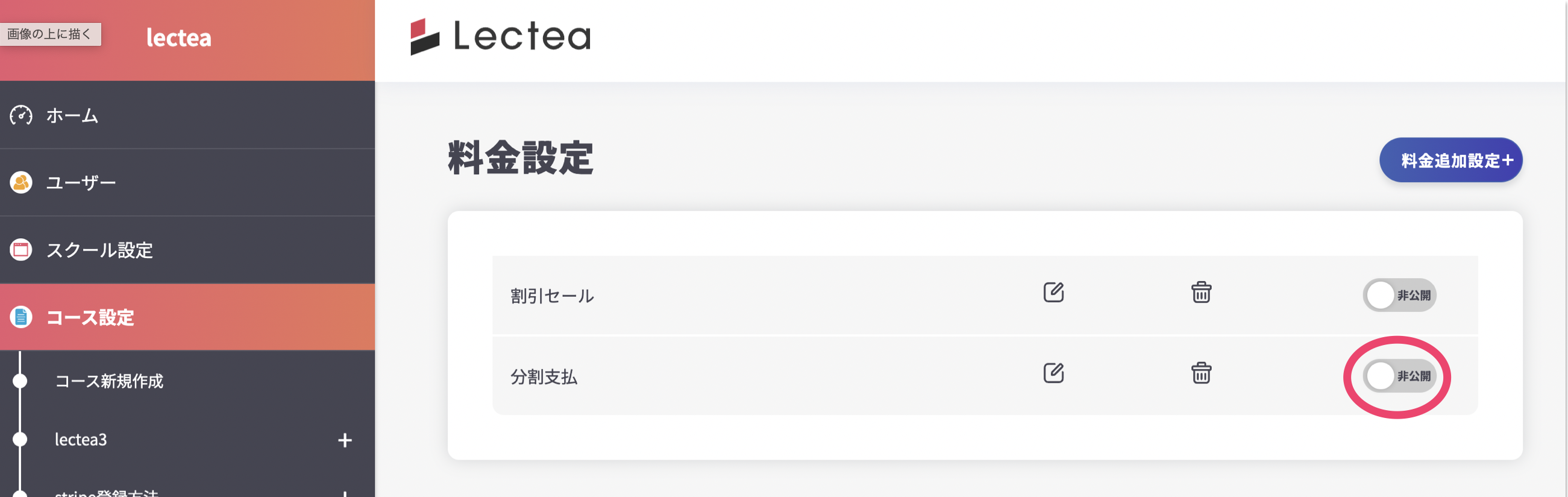Toggle 割引セール 非公開 switch
This screenshot has height=497, width=1568.
click(1399, 296)
